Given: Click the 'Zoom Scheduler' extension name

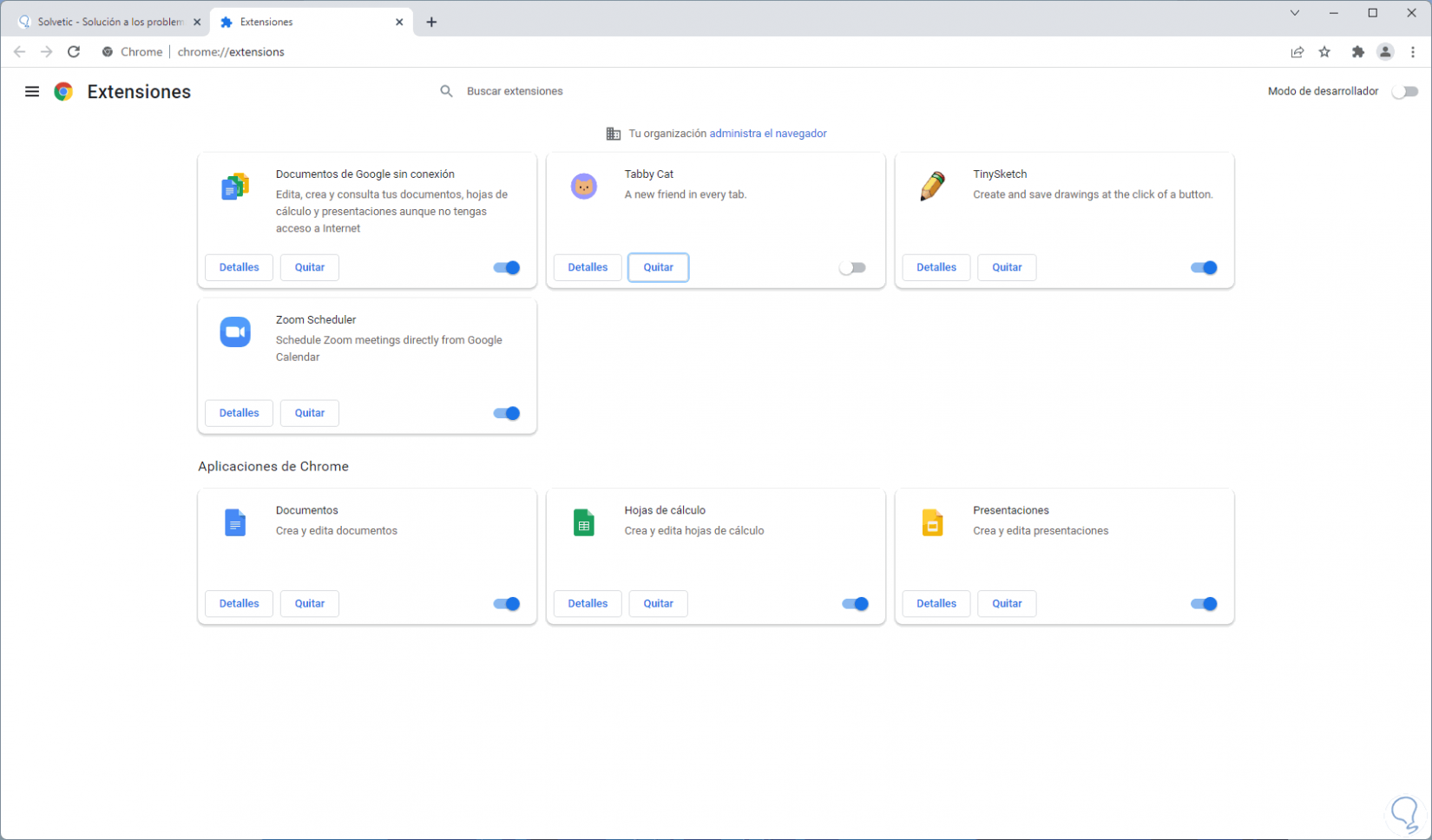Looking at the screenshot, I should [x=316, y=320].
